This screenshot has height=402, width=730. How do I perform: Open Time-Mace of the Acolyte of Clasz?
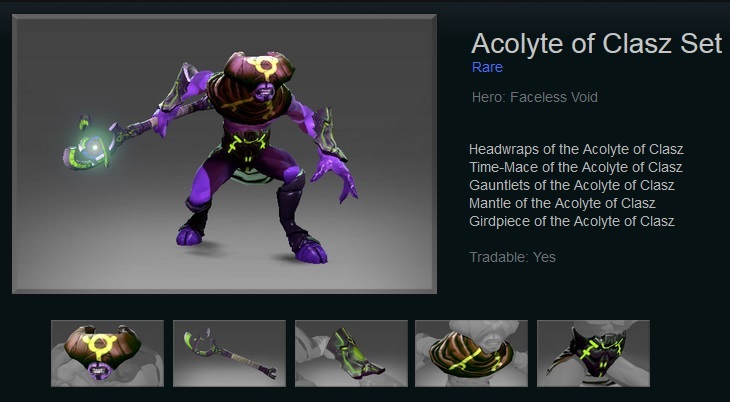coord(575,167)
